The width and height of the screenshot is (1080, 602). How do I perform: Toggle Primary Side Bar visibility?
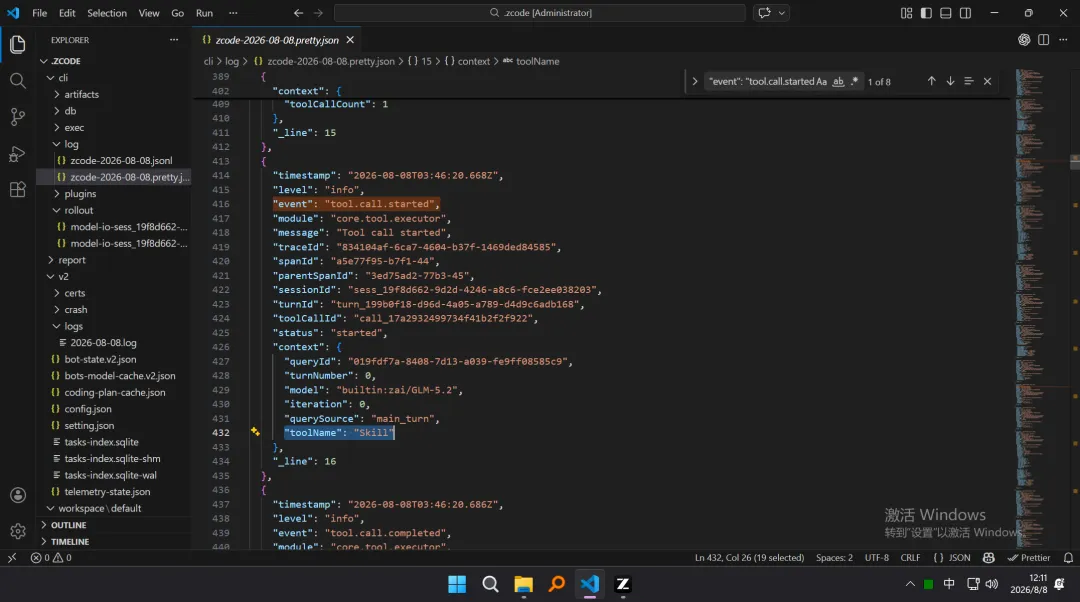pos(926,13)
